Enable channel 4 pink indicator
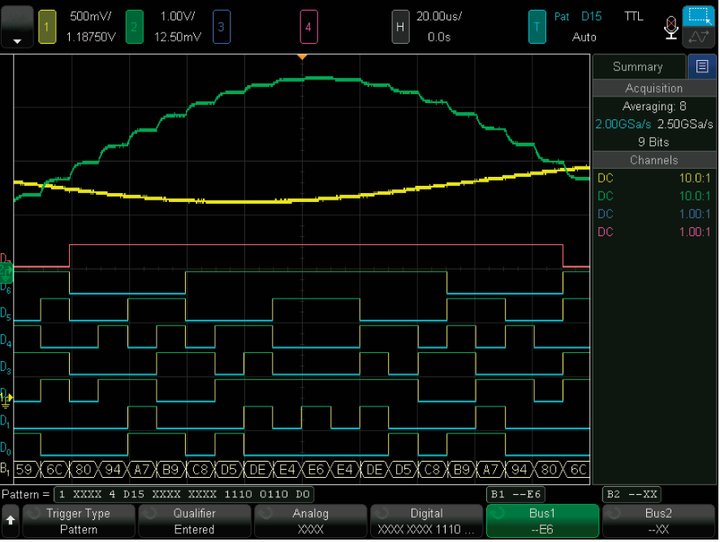Viewport: 720px width, 542px height. [309, 27]
